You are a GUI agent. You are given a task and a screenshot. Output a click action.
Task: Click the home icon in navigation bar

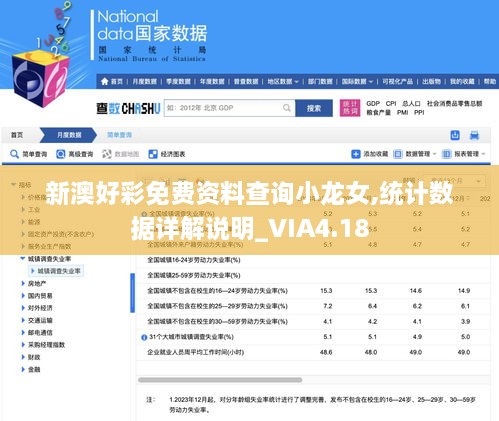(105, 81)
